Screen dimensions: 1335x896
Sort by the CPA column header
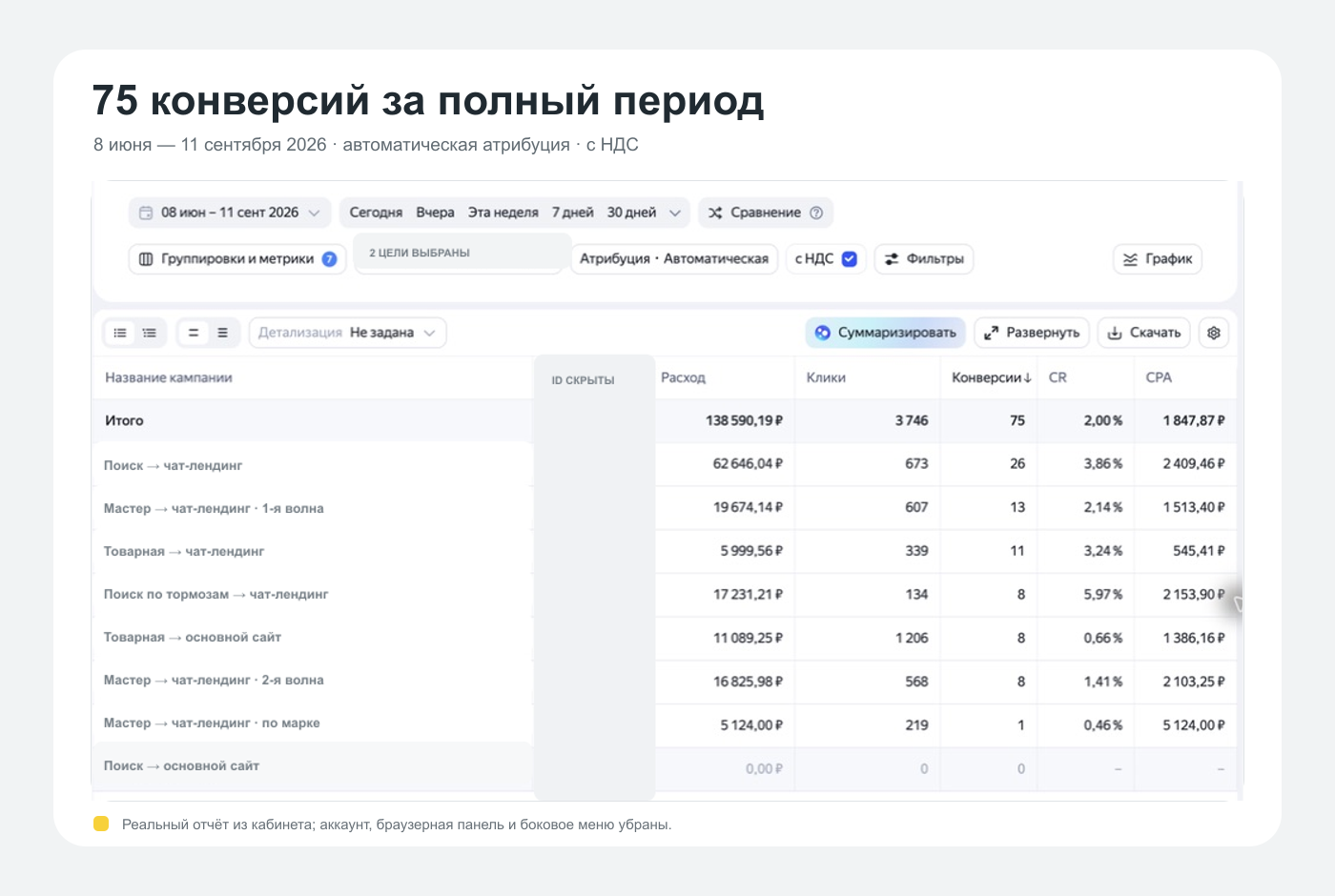(1159, 377)
